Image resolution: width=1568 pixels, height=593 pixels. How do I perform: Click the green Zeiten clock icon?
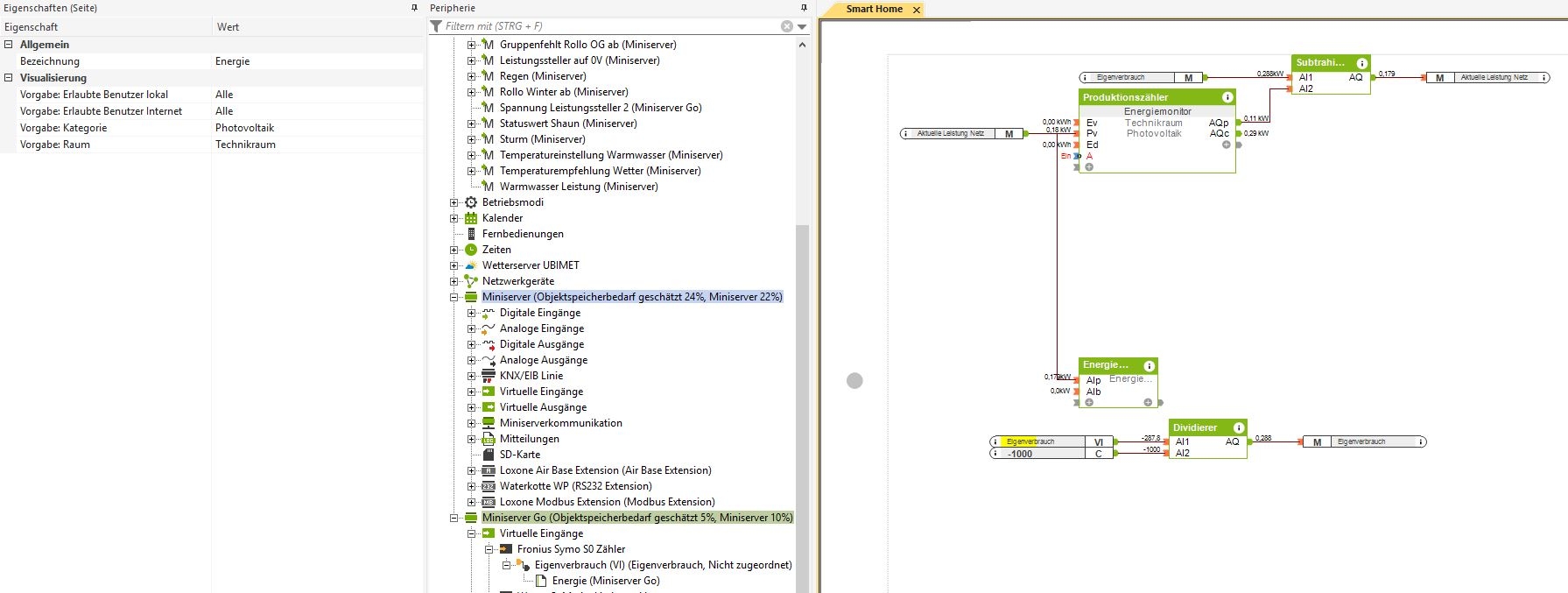pyautogui.click(x=471, y=250)
